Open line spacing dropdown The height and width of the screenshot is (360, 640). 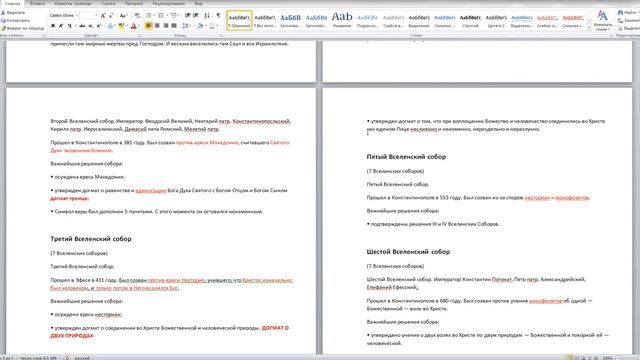point(186,26)
